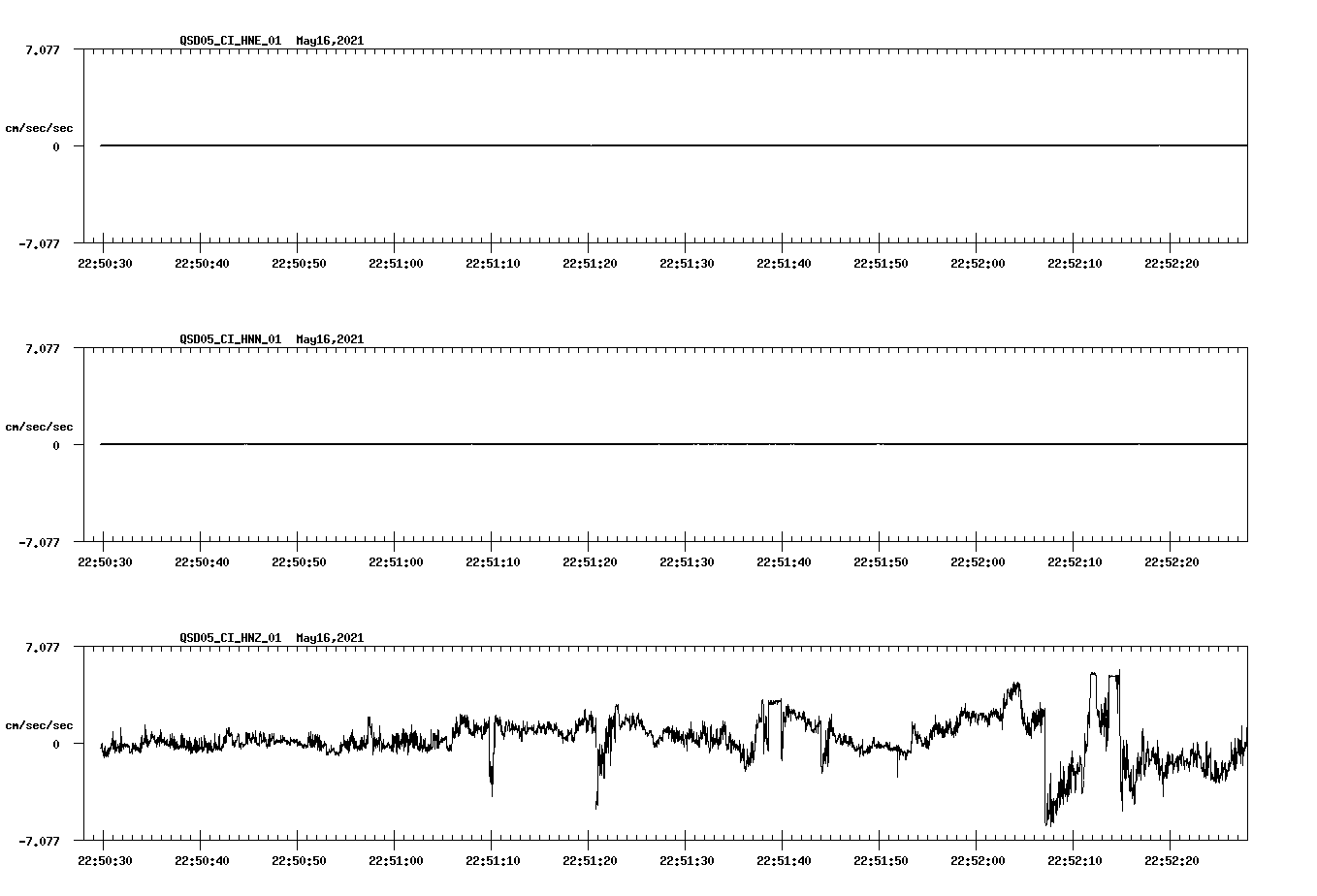Select the May16,2021 date on top plot

(328, 41)
